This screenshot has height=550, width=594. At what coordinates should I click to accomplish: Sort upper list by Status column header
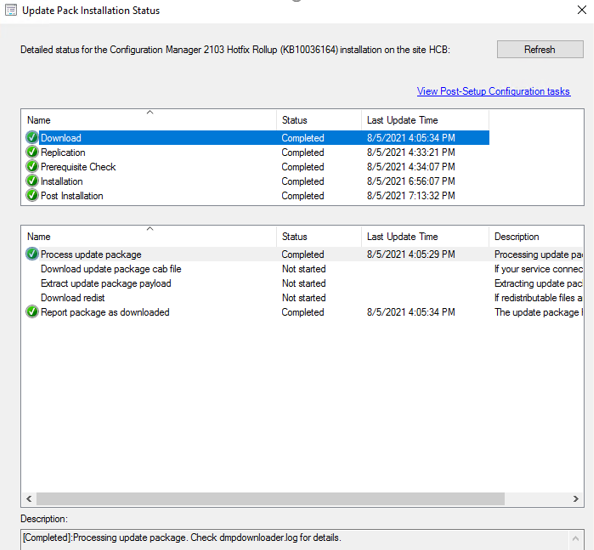coord(319,120)
